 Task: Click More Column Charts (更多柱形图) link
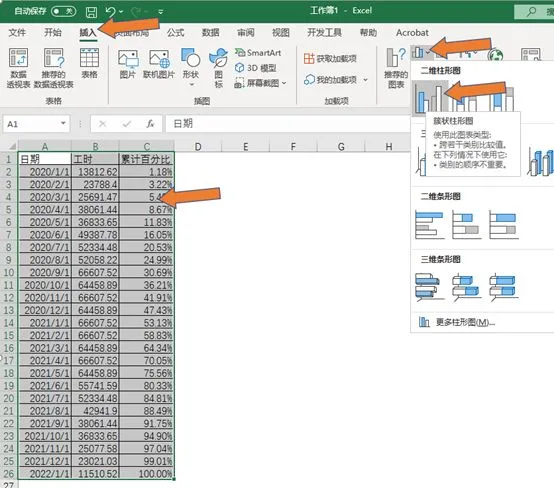click(x=457, y=322)
